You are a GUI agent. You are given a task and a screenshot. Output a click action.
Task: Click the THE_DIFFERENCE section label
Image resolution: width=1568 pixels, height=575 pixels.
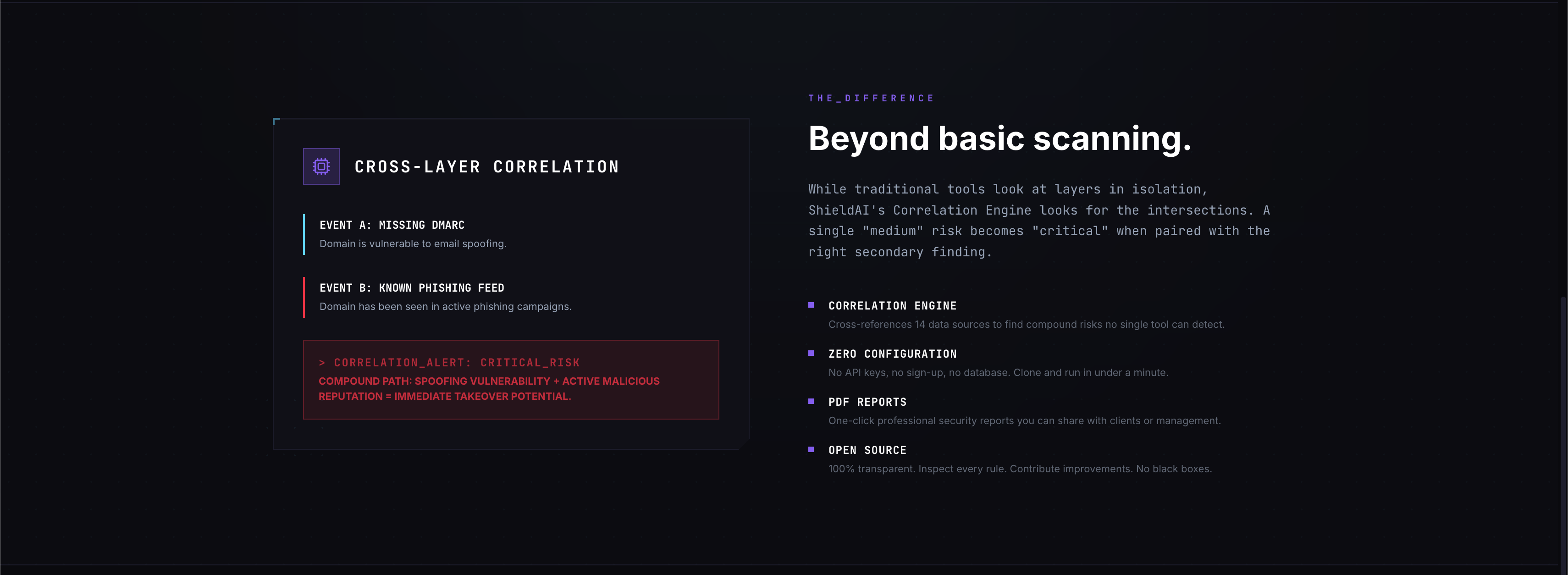871,98
